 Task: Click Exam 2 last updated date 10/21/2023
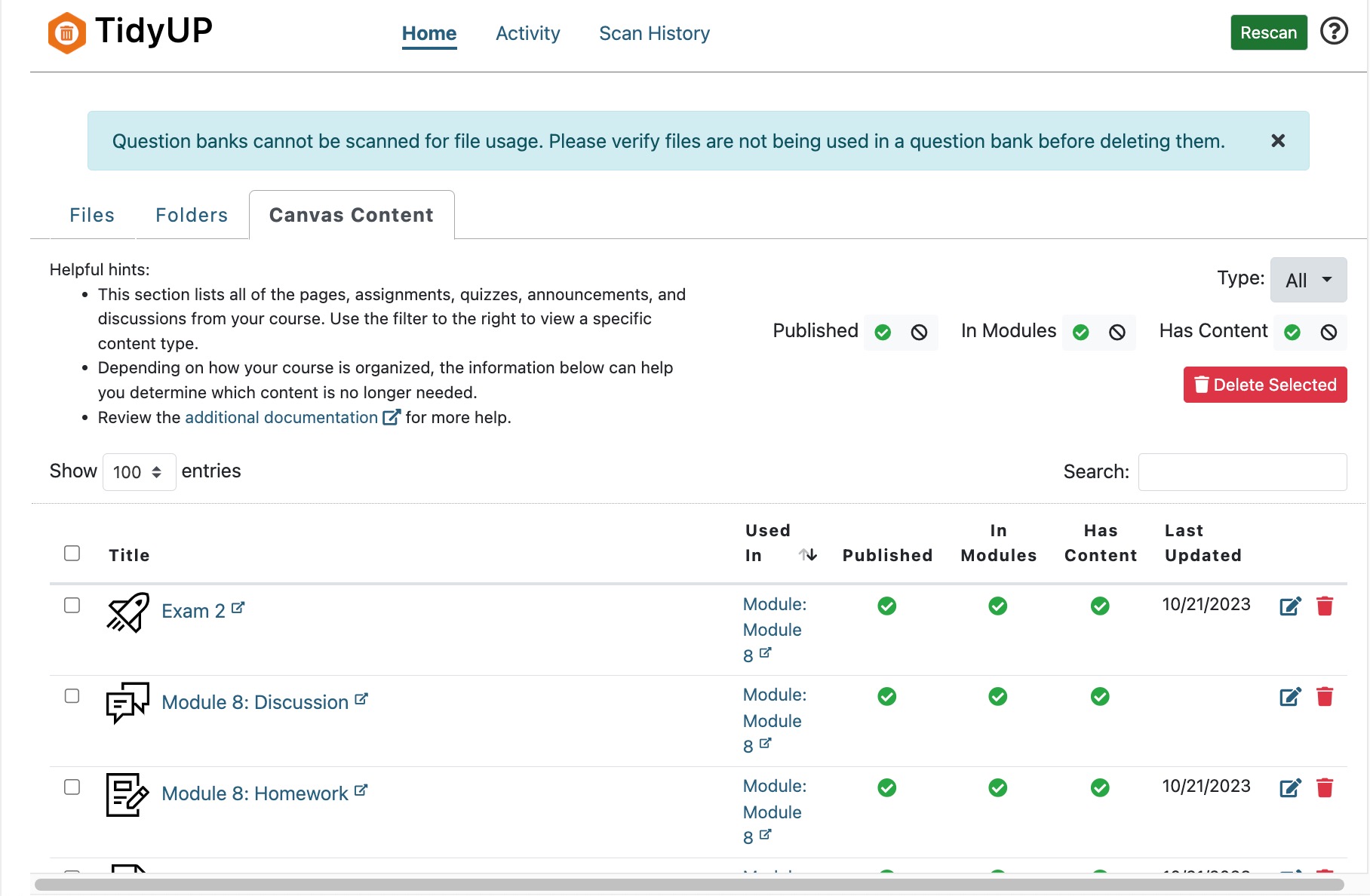[1206, 604]
